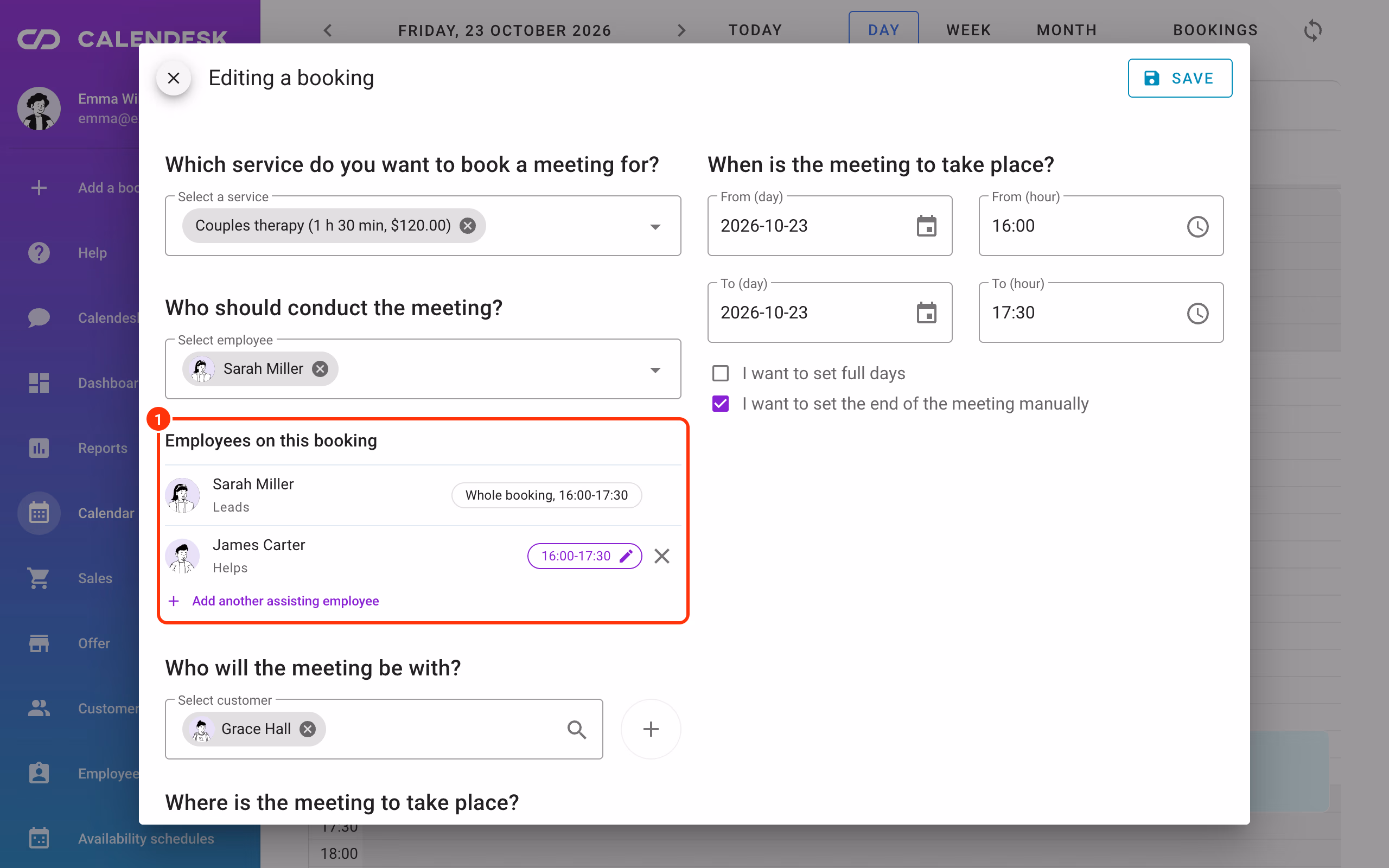This screenshot has width=1389, height=868.
Task: Open clock picker for From (hour)
Action: pyautogui.click(x=1197, y=226)
